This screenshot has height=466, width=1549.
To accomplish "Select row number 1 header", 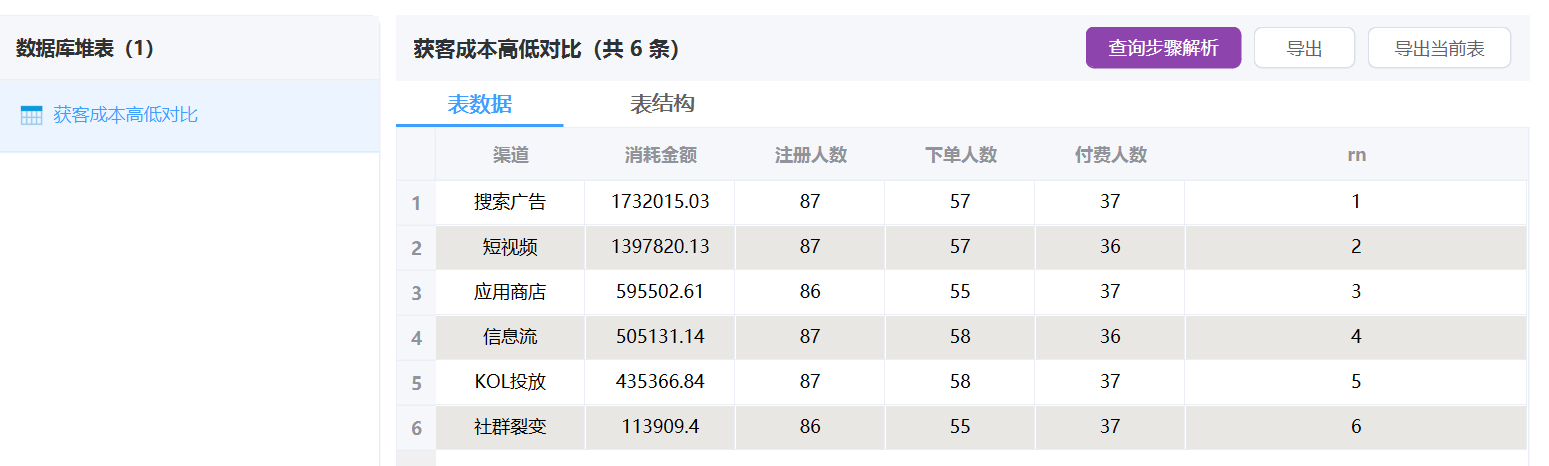I will pos(416,204).
